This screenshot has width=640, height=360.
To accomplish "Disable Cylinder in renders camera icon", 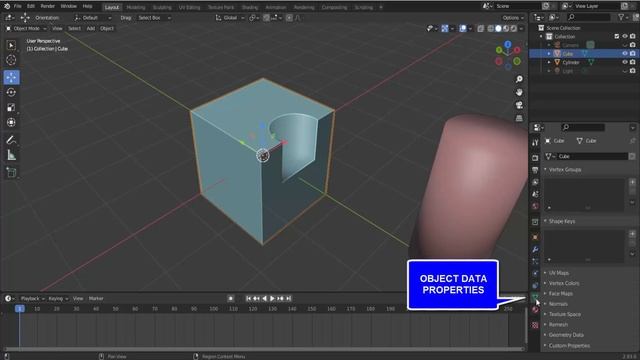I will tap(633, 62).
